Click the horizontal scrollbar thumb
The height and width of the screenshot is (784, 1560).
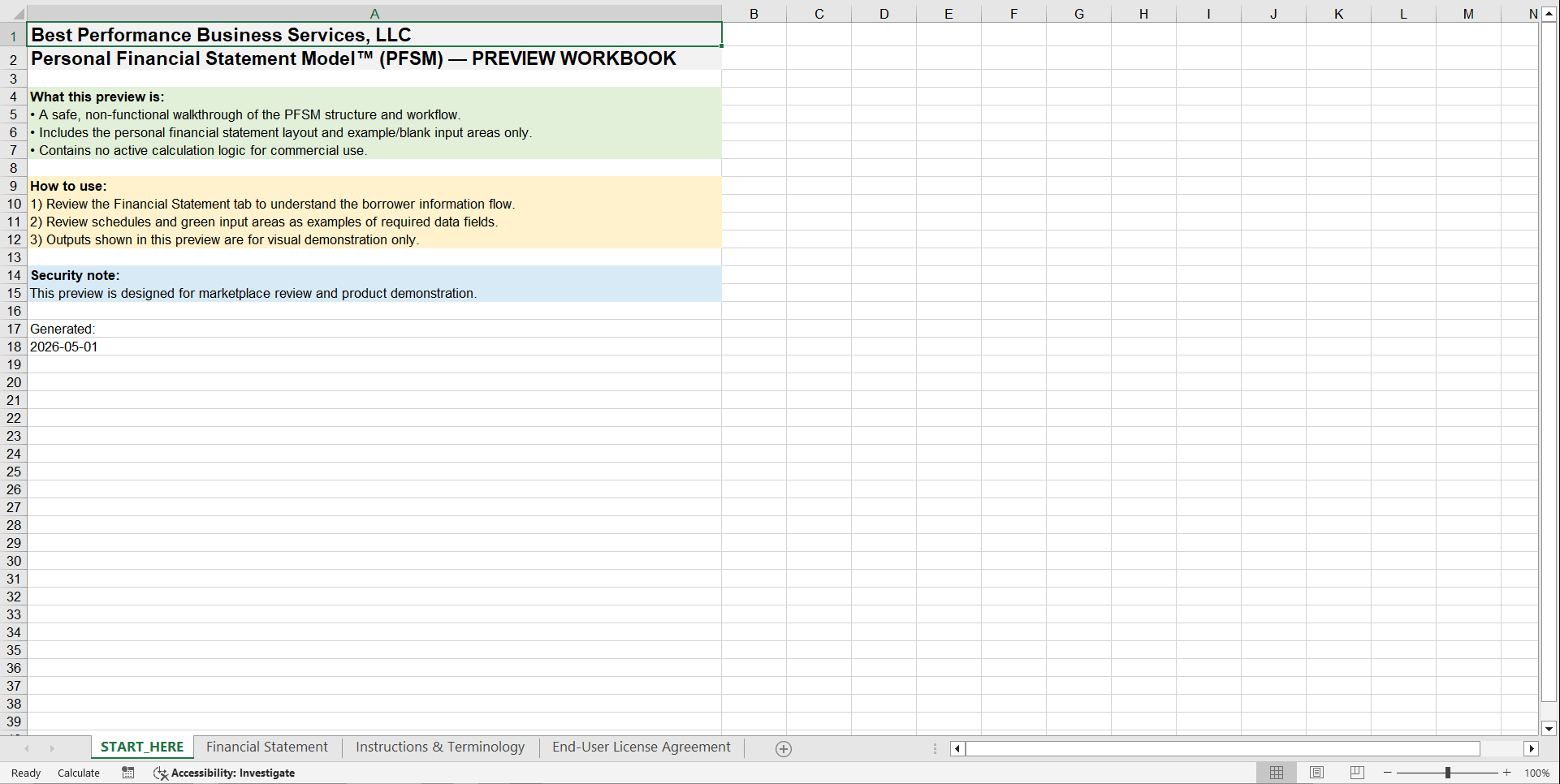pos(1222,749)
